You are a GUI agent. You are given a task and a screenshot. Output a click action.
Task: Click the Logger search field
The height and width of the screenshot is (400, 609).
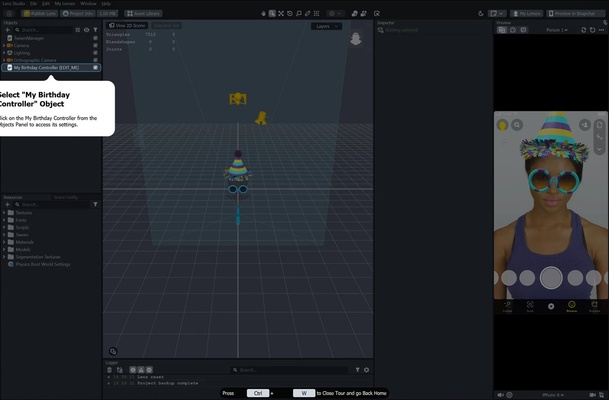289,370
